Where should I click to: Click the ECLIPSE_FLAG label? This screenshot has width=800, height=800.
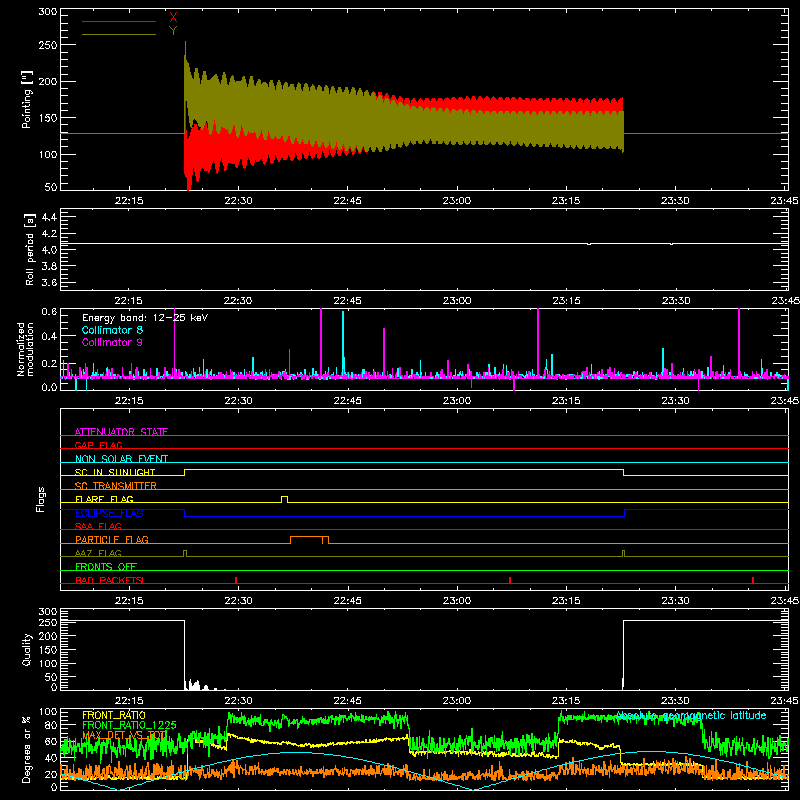click(x=109, y=513)
